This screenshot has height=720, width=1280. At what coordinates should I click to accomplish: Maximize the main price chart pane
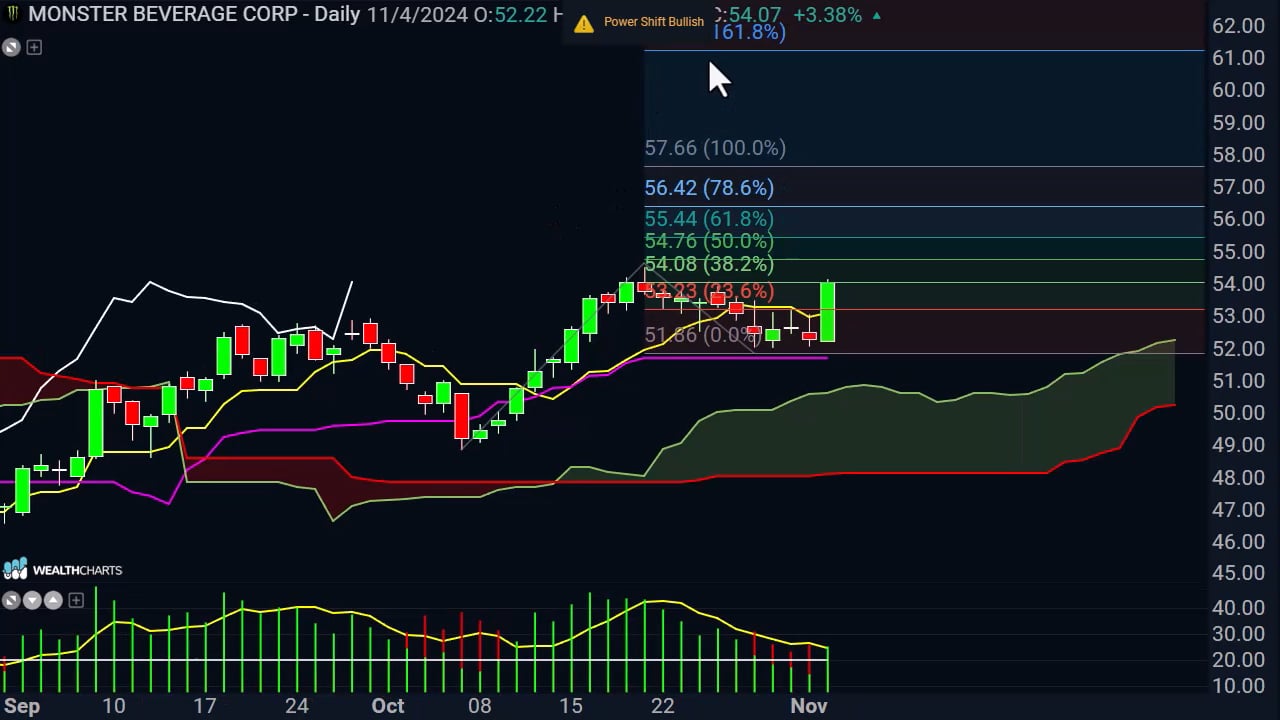pos(11,47)
